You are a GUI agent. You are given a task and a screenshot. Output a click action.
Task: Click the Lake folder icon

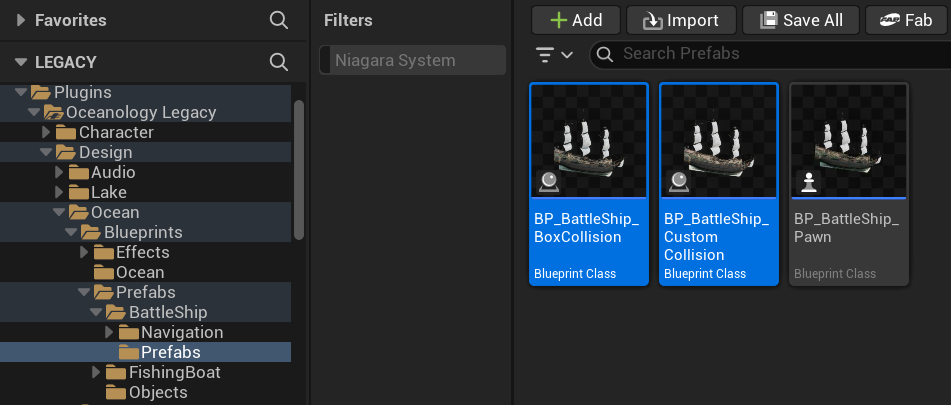point(79,192)
